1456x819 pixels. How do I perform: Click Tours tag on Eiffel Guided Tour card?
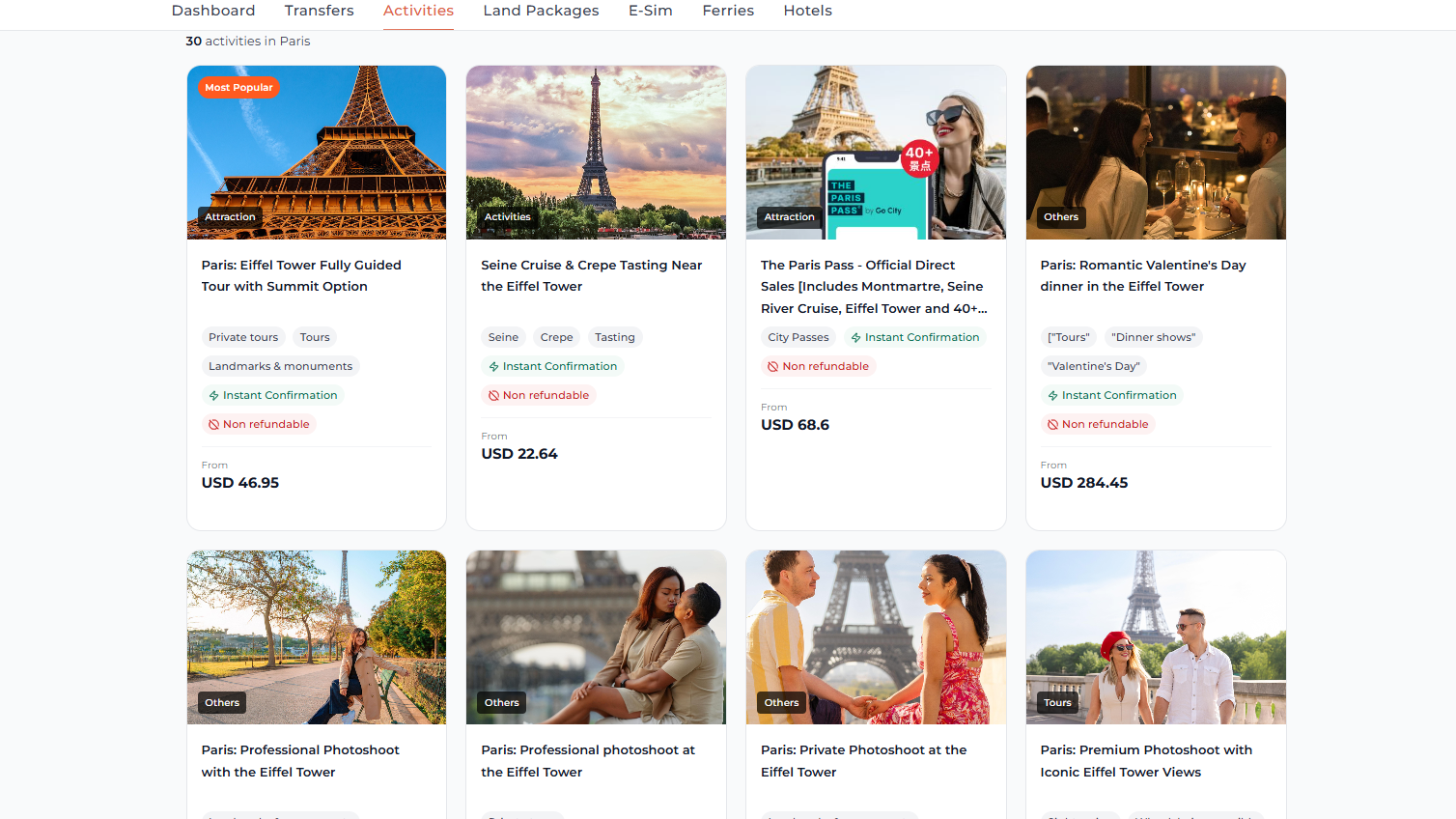pyautogui.click(x=315, y=337)
